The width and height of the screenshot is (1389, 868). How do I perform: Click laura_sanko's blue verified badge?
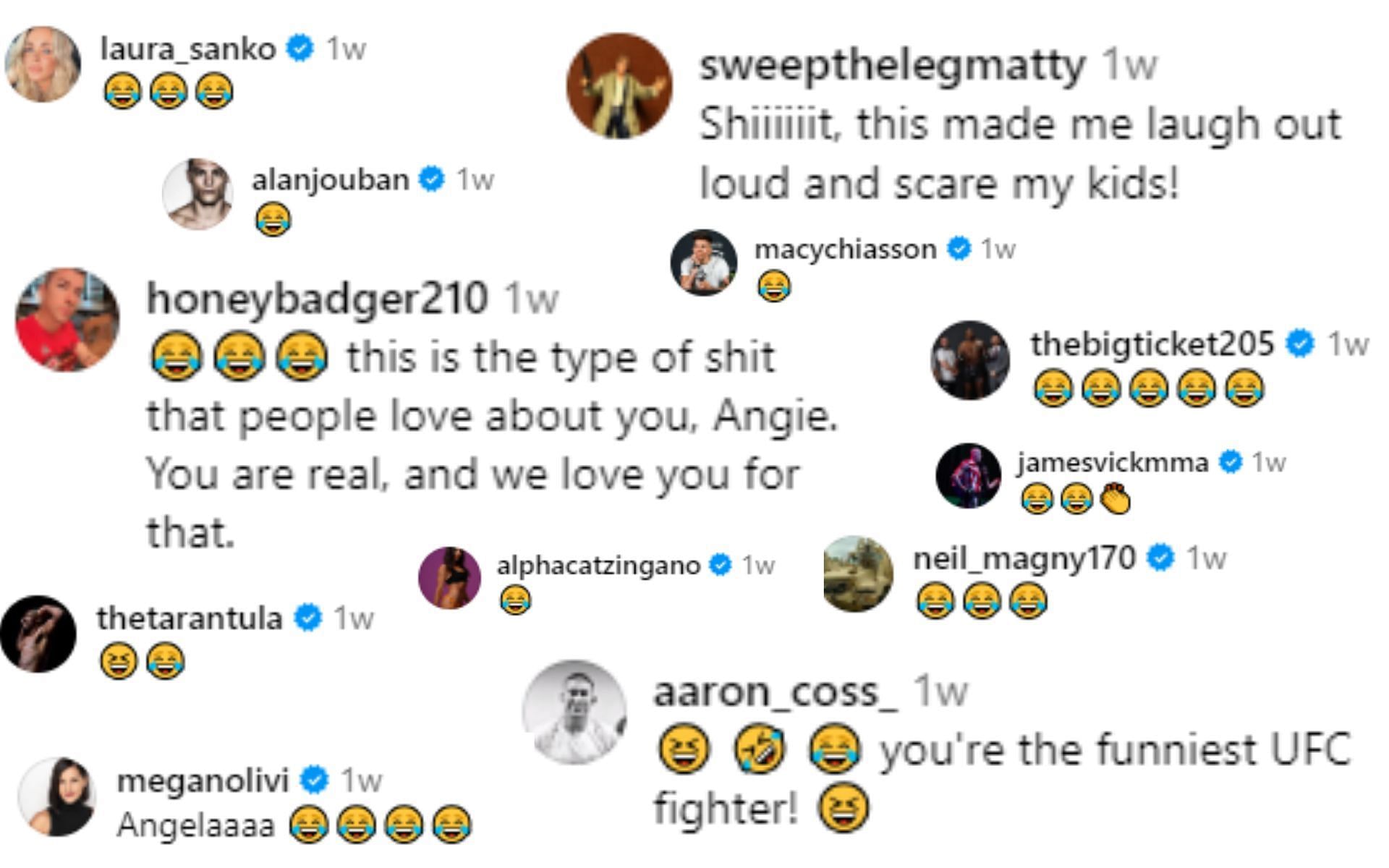point(300,48)
